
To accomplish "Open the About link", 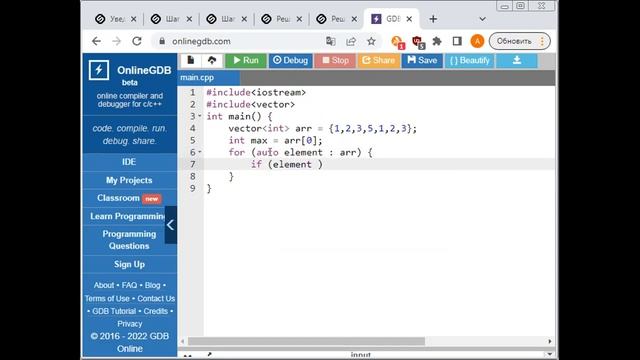I will click(104, 285).
